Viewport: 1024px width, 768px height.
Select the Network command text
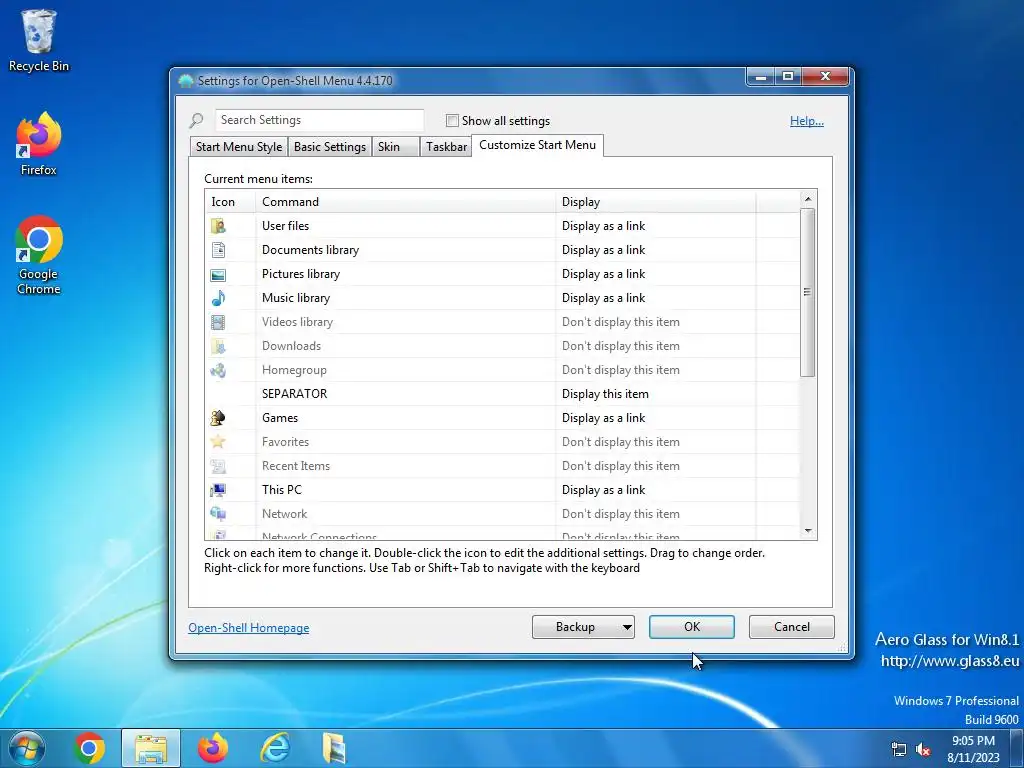pos(284,514)
